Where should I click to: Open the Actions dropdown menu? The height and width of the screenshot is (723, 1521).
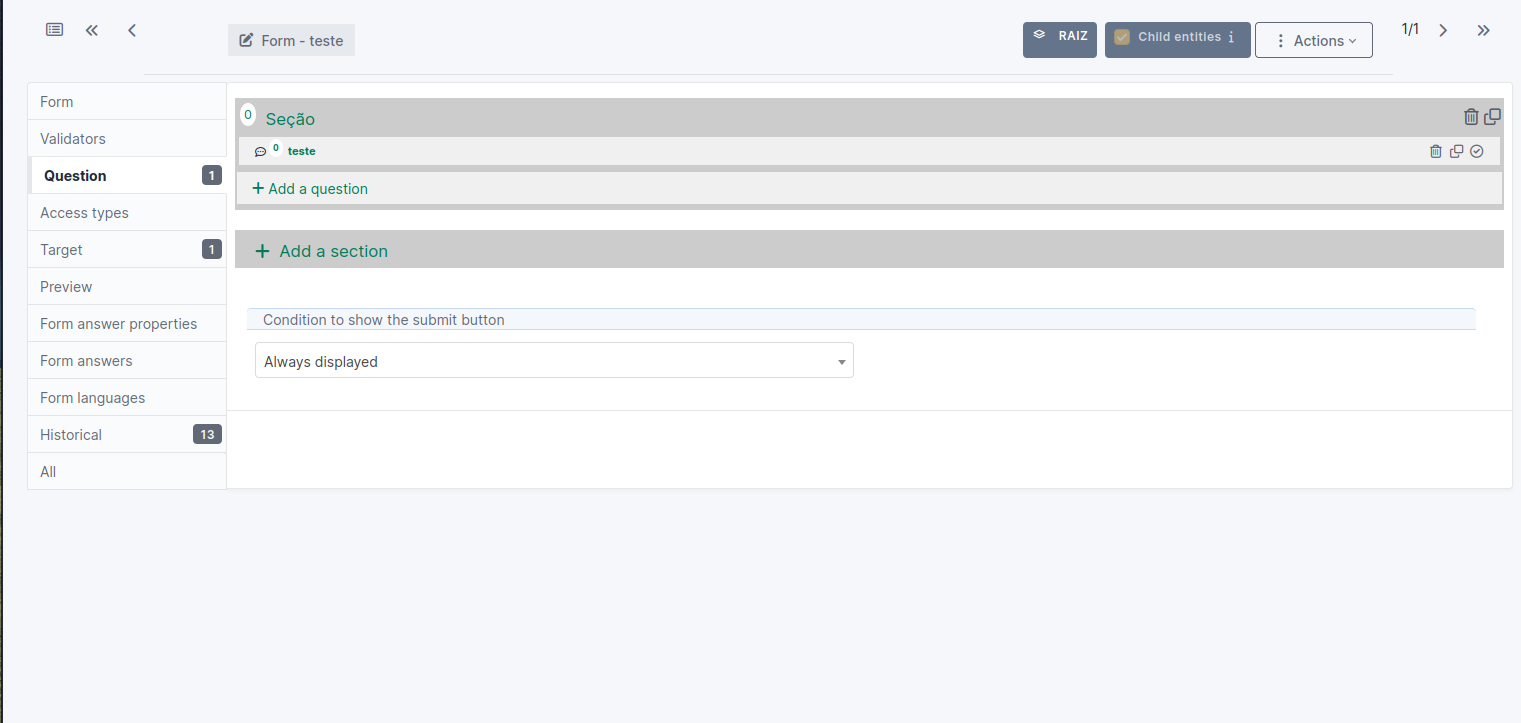[x=1313, y=40]
